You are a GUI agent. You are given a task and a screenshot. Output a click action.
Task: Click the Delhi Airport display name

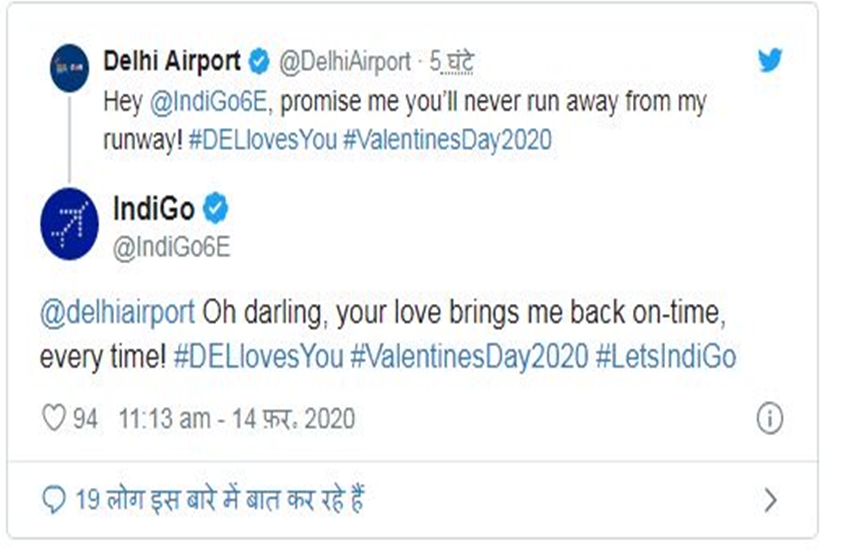(172, 60)
